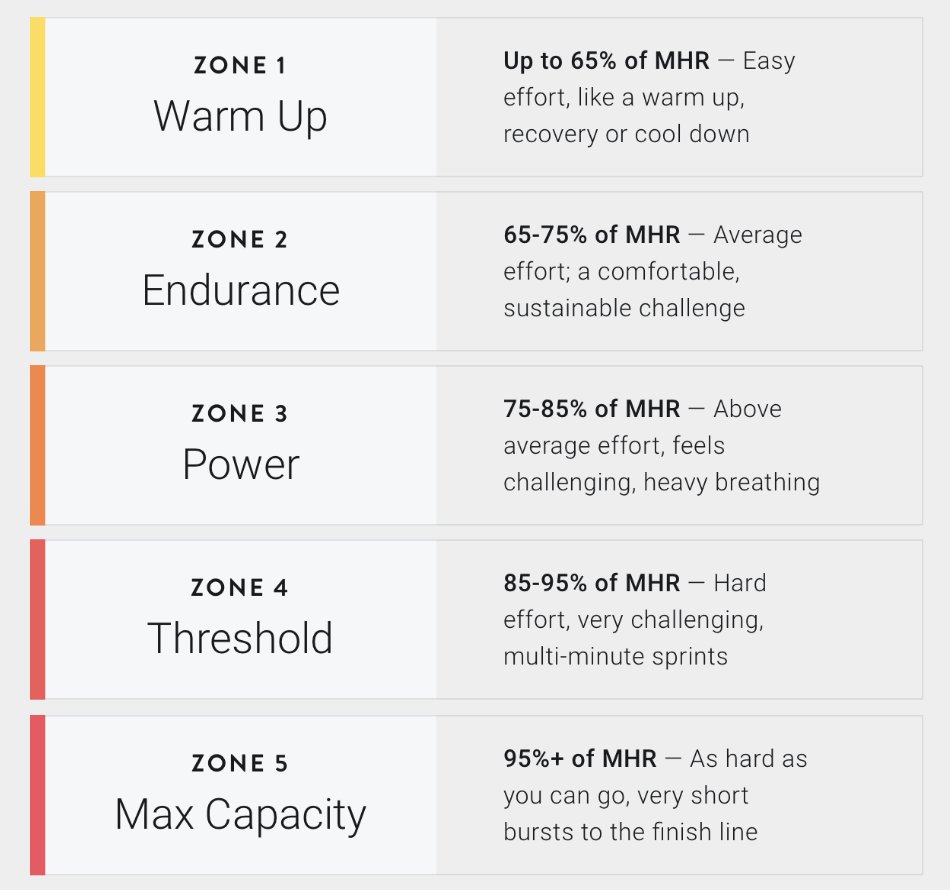Click the "75-85% of MHR" text
Screen dimensions: 950x890
(591, 409)
